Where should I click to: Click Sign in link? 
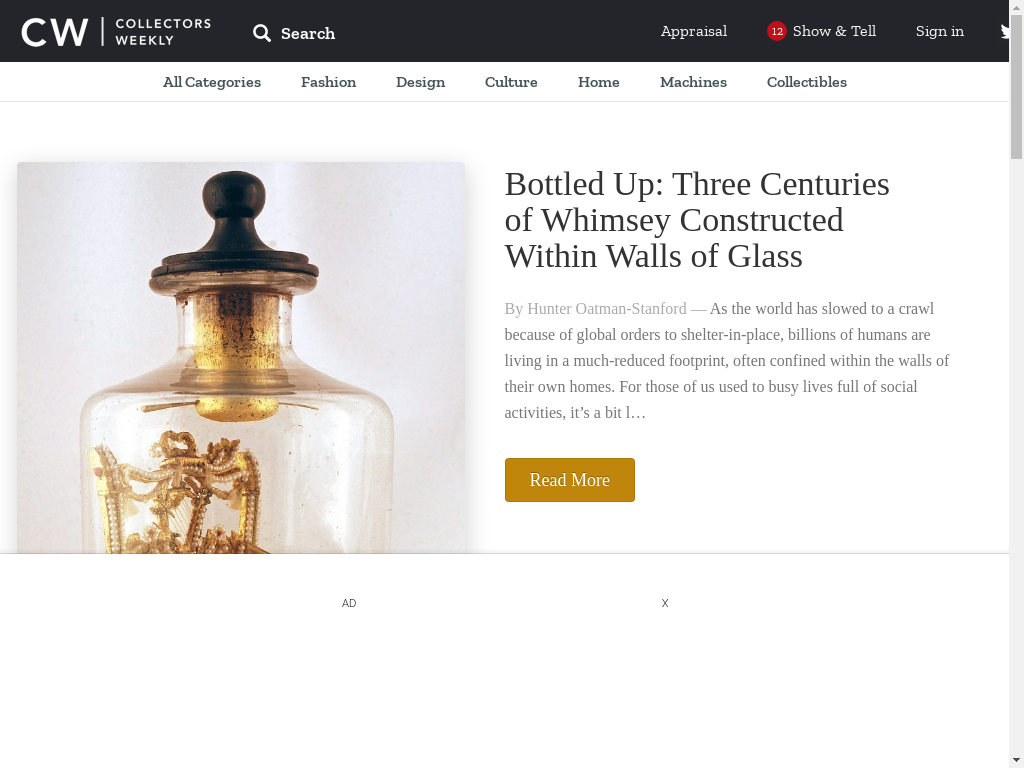(x=940, y=31)
